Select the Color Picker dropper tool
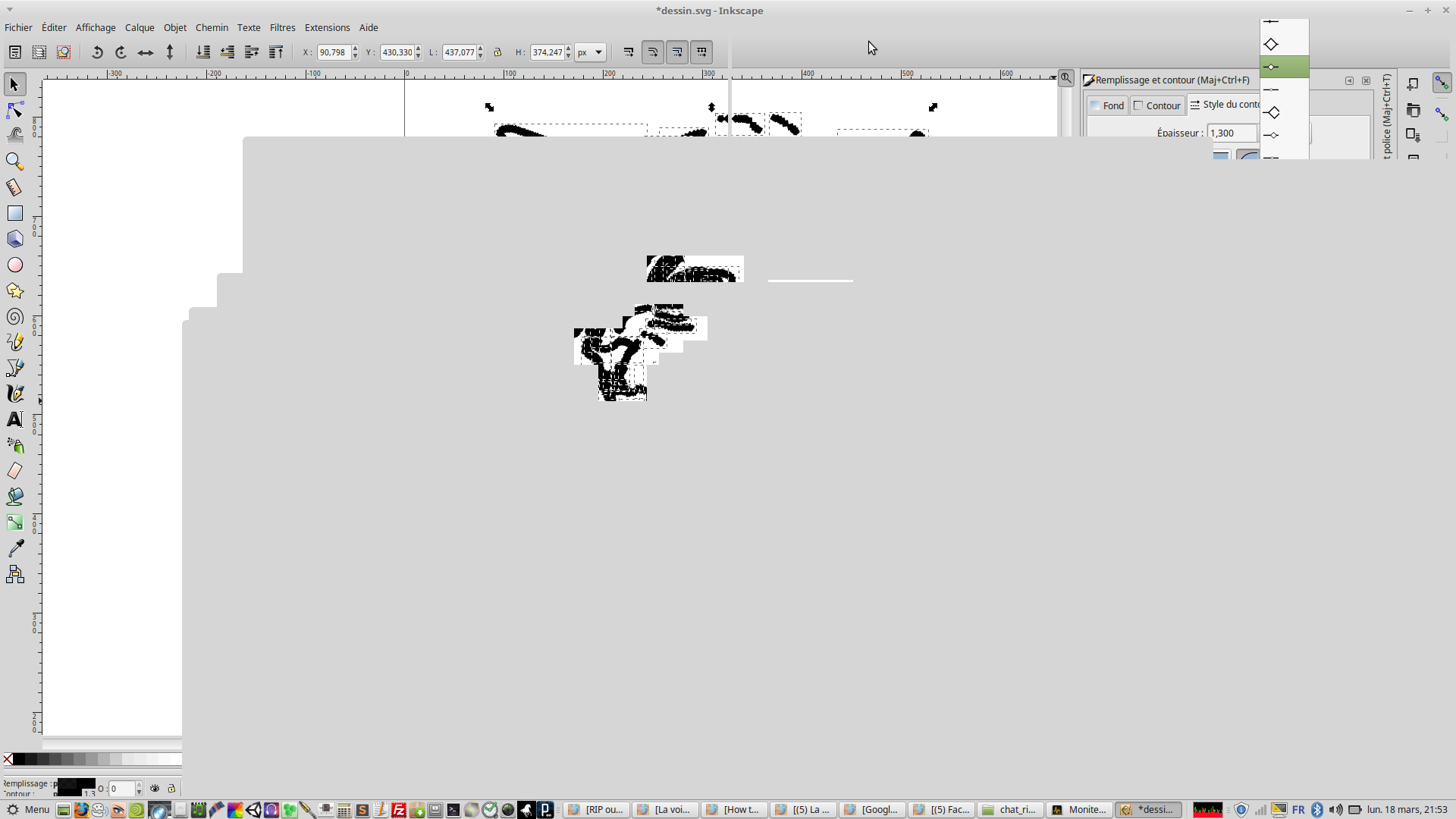 pyautogui.click(x=14, y=548)
